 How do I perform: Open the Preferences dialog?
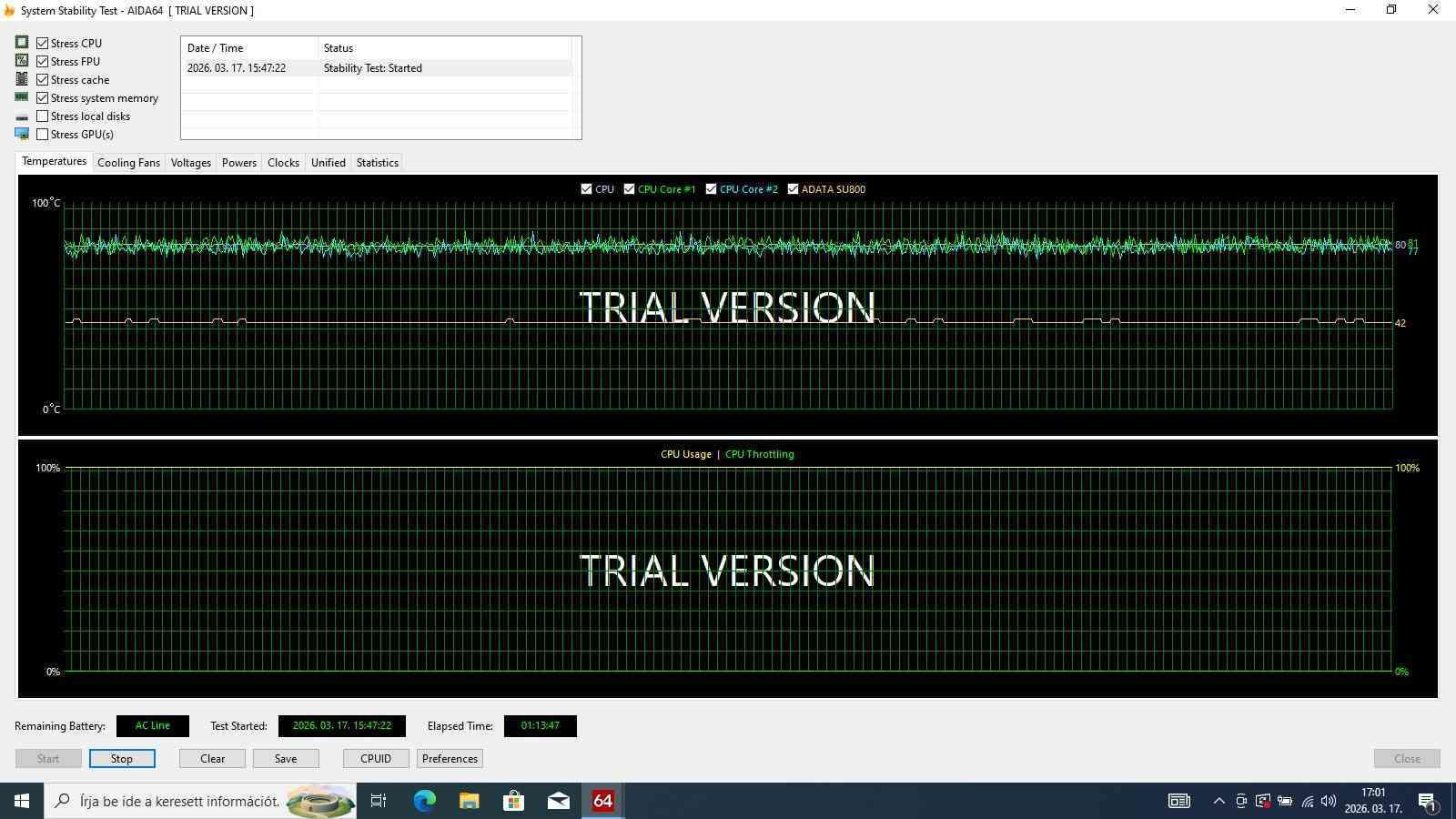450,758
